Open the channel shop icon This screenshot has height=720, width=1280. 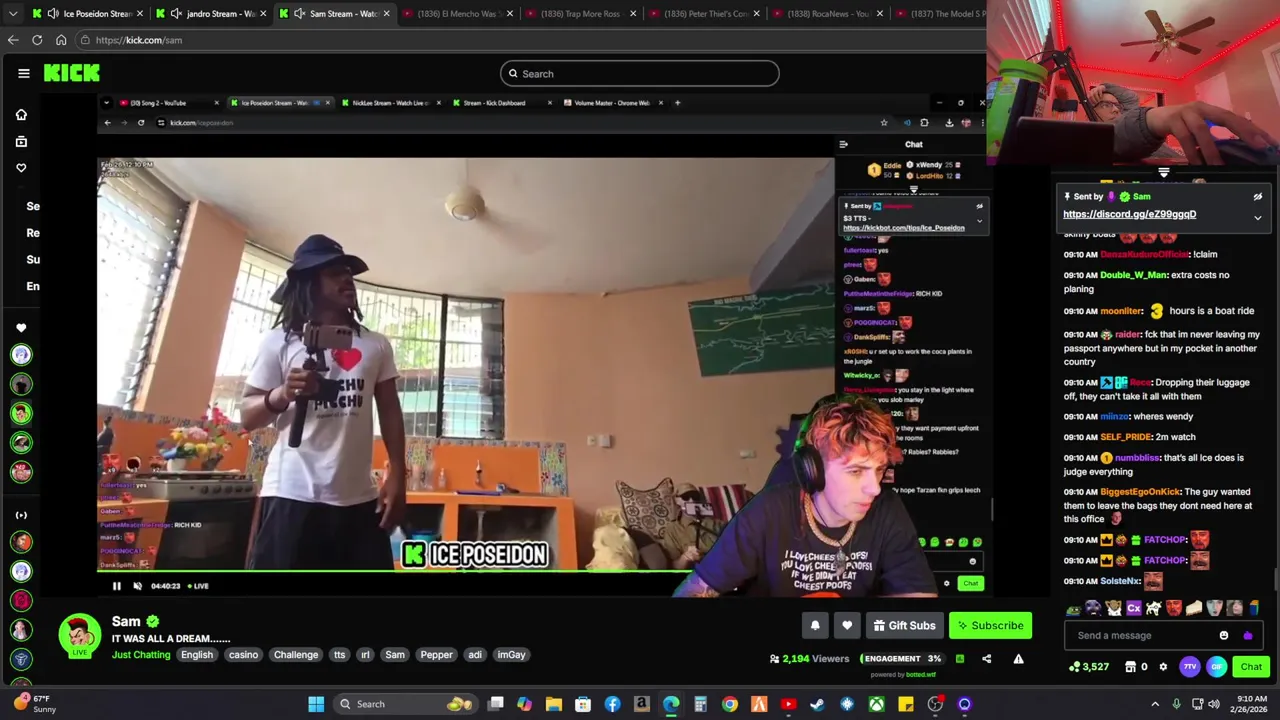click(1130, 667)
